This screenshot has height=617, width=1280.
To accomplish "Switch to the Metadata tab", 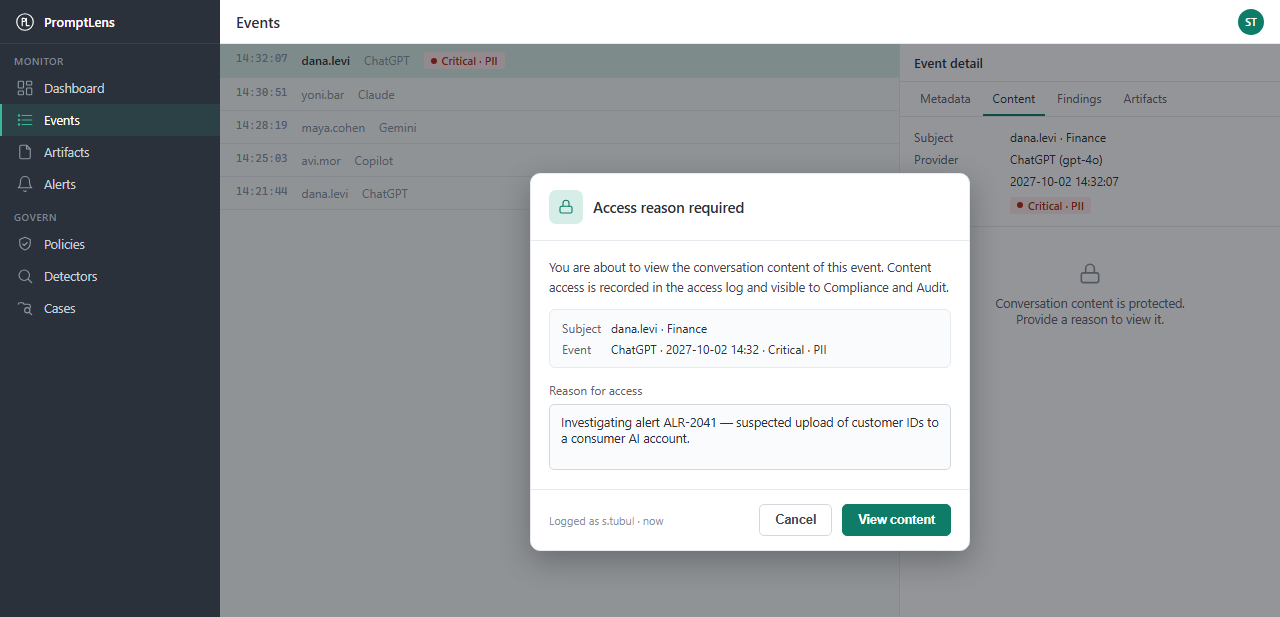I will tap(945, 99).
